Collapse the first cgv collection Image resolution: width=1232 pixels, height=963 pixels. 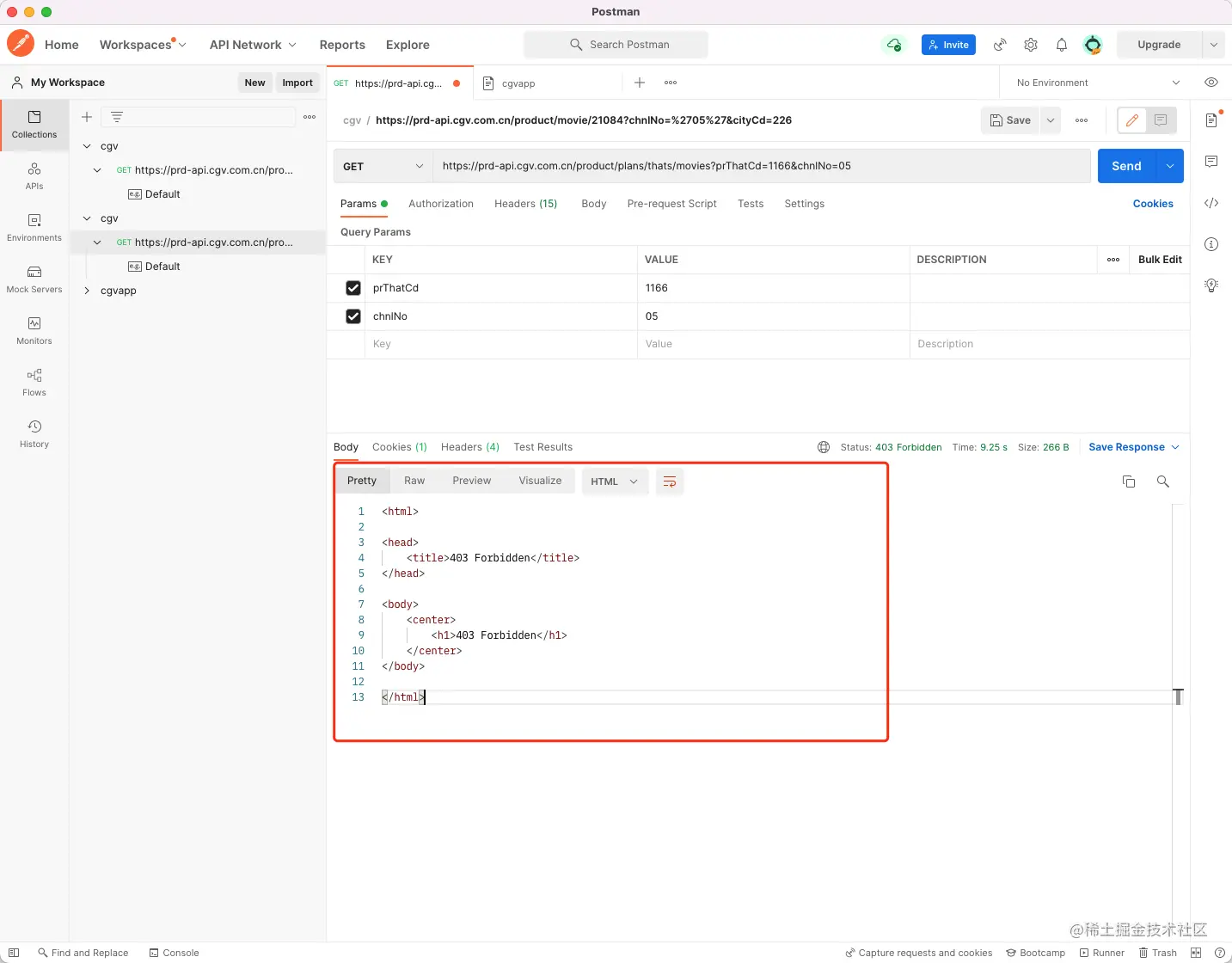(87, 146)
